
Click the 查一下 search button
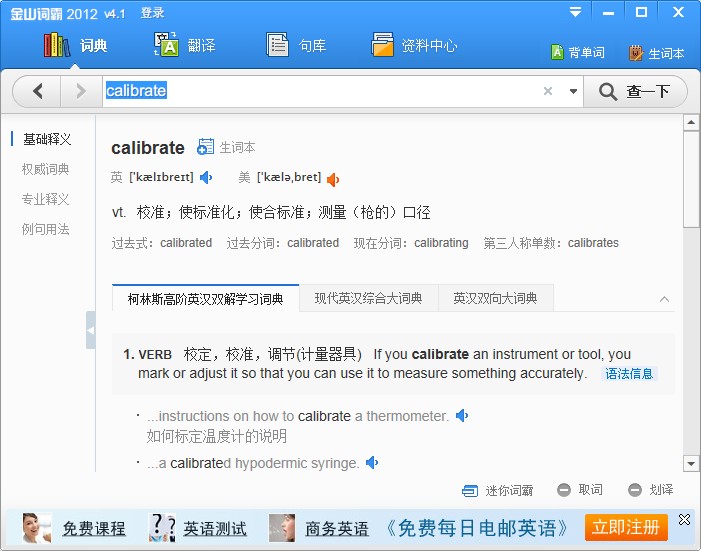pyautogui.click(x=634, y=91)
